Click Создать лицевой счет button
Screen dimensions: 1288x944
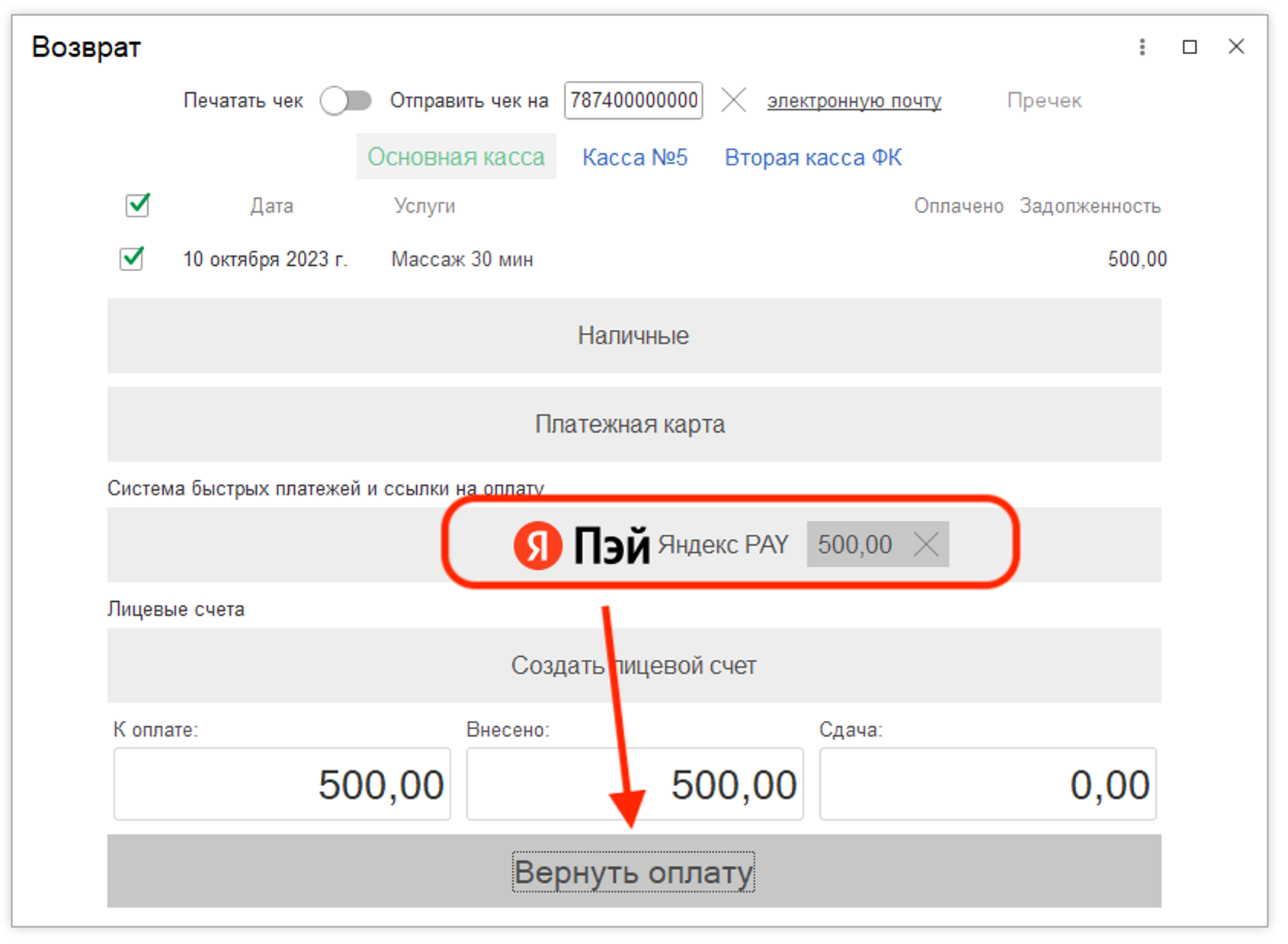634,665
